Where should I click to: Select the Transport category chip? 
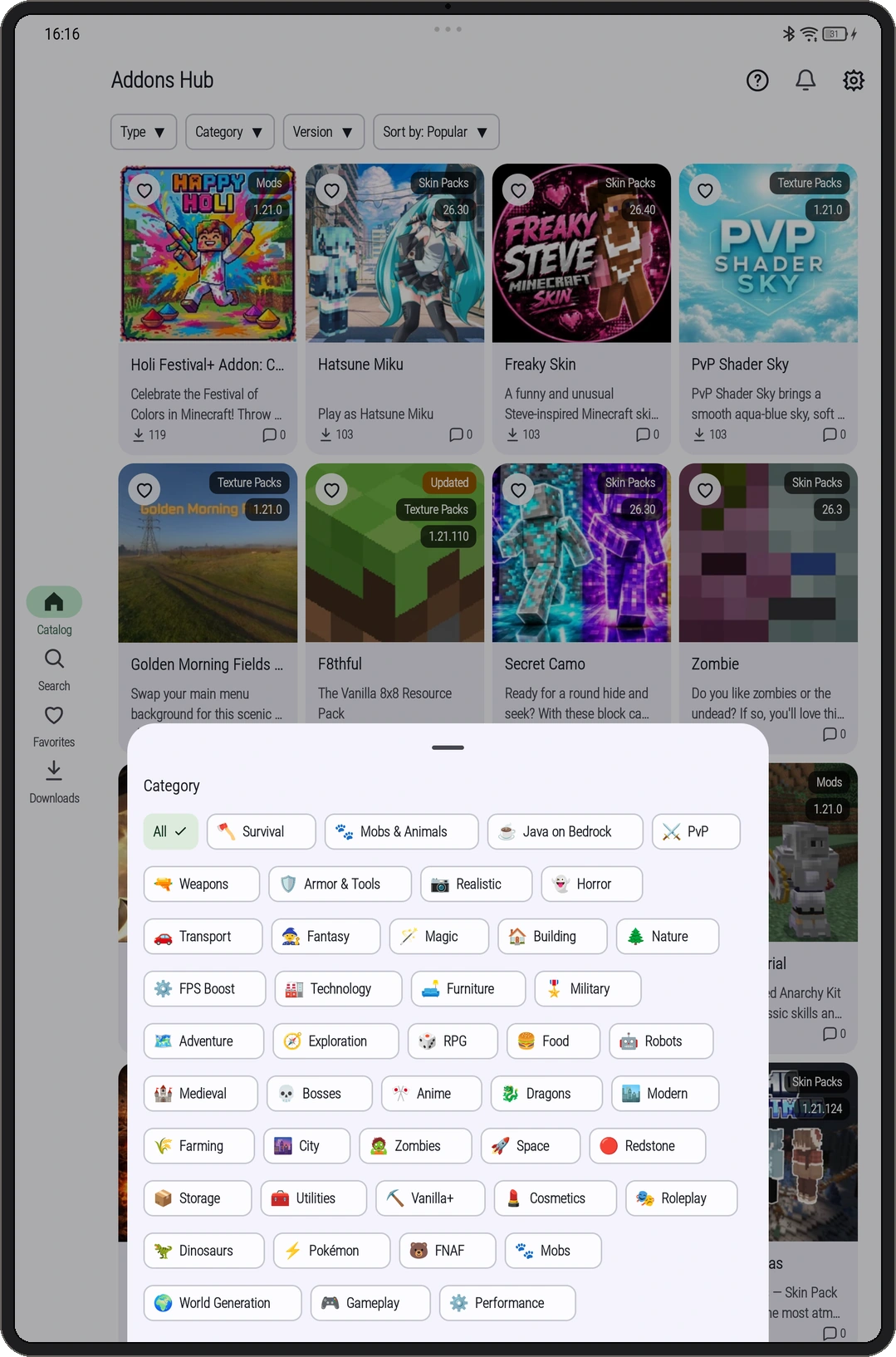point(203,936)
